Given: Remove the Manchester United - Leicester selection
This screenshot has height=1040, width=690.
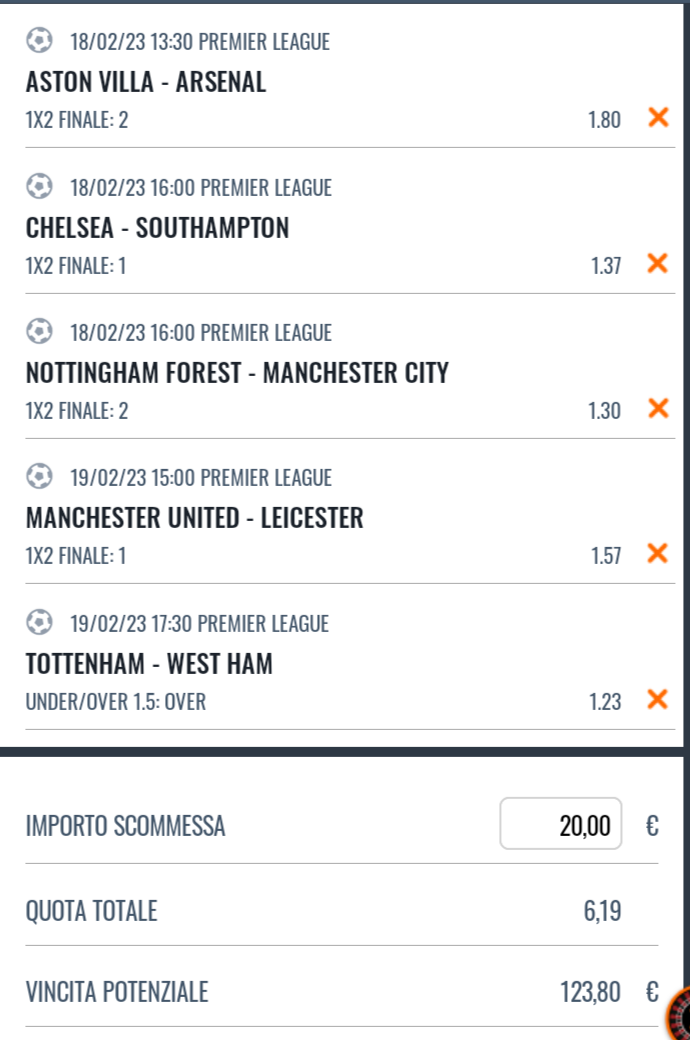Looking at the screenshot, I should pos(657,554).
